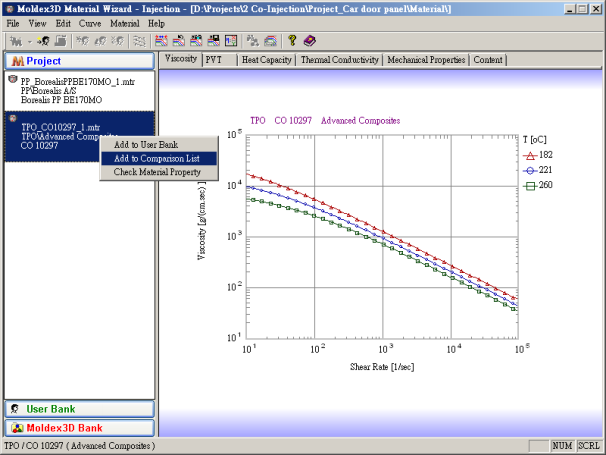This screenshot has width=606, height=455.
Task: Click the blue circle 221 legend marker
Action: pos(530,170)
